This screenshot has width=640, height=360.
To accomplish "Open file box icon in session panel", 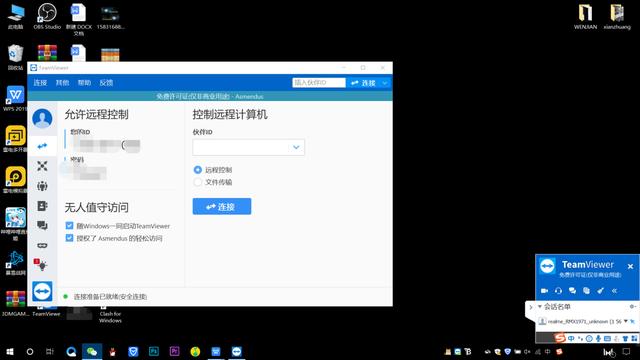I will (x=586, y=291).
